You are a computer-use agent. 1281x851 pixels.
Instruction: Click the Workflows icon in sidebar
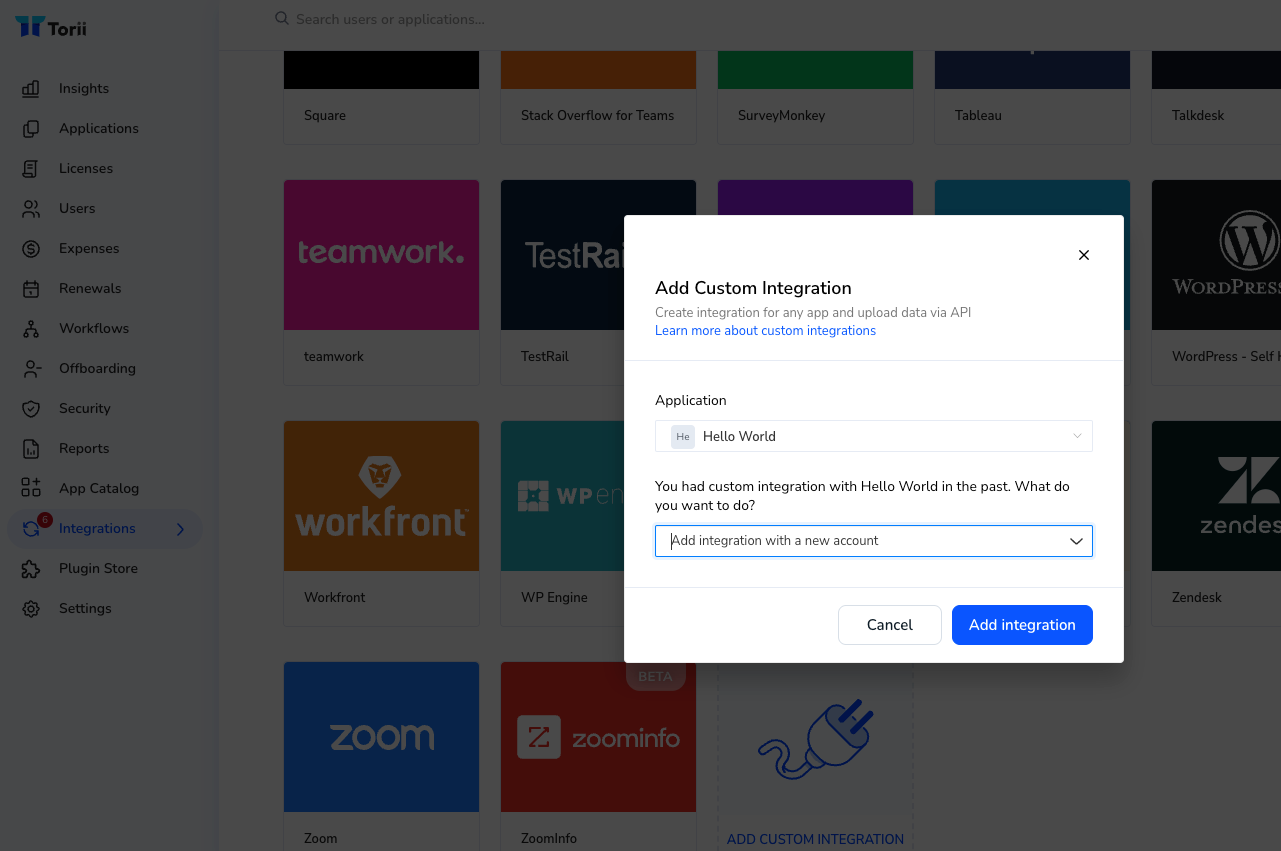coord(31,328)
